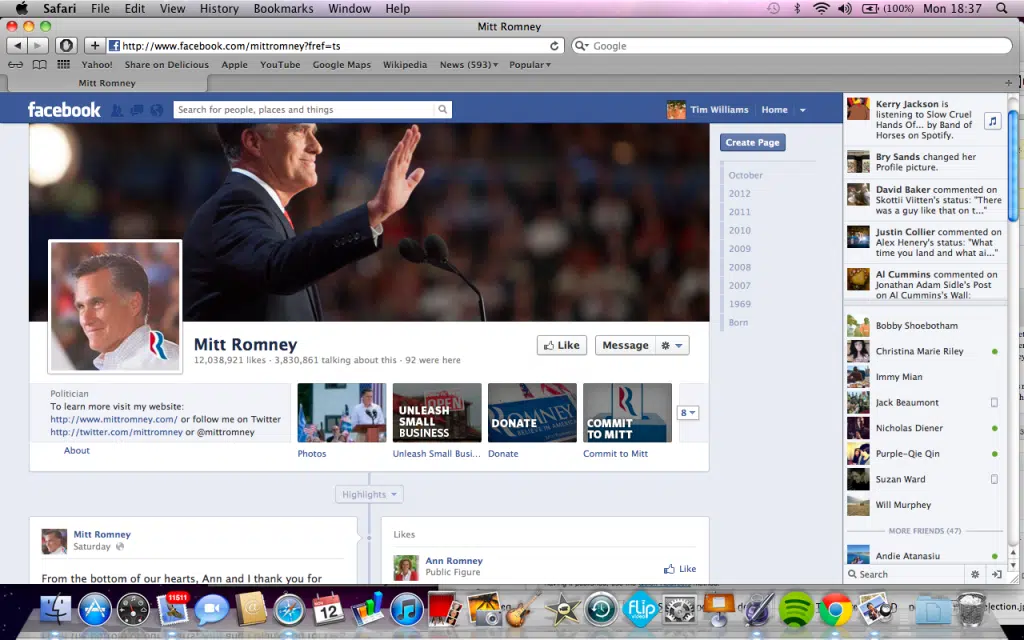Open Trash in the dock
Viewport: 1024px width, 640px height.
tap(971, 609)
